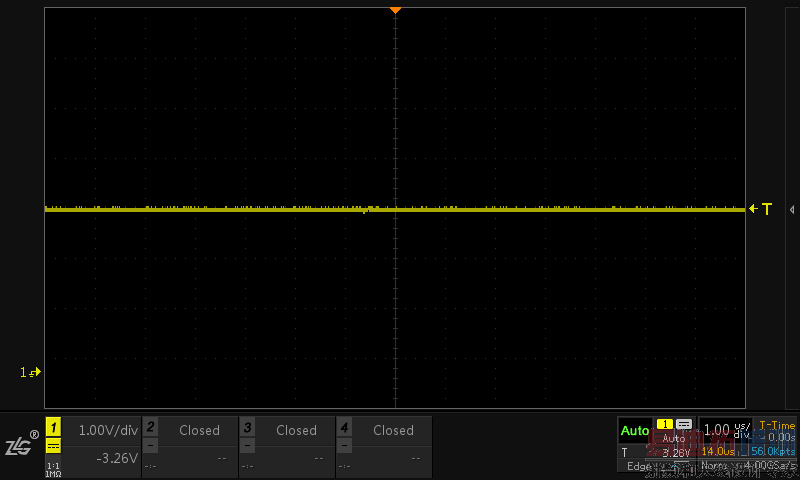The width and height of the screenshot is (800, 480).
Task: Click the channel 1 ground level marker
Action: pos(30,372)
